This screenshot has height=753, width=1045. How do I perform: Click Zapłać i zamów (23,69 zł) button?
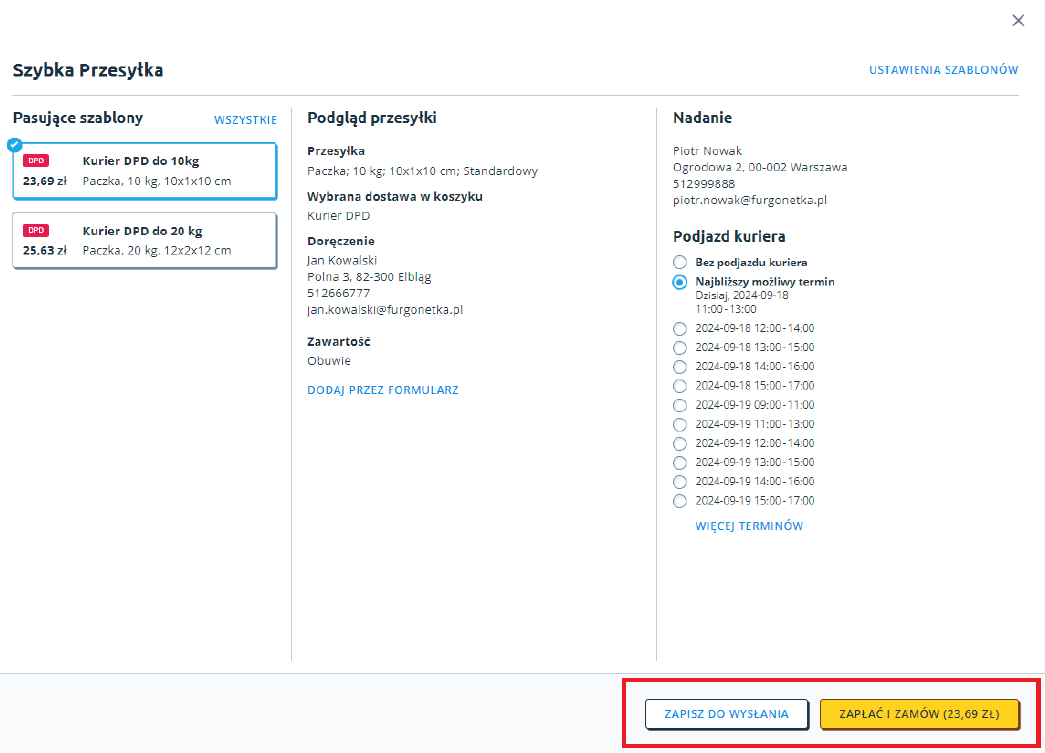pos(919,714)
